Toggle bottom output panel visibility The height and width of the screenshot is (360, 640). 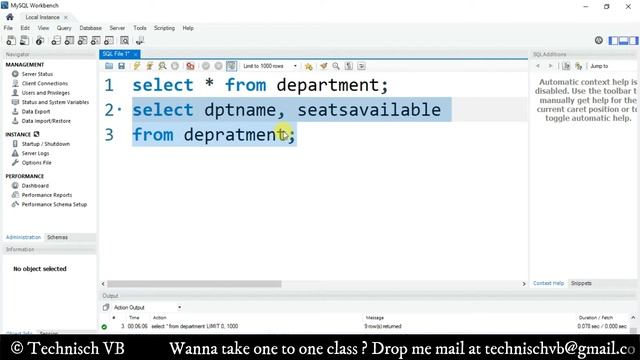click(623, 40)
